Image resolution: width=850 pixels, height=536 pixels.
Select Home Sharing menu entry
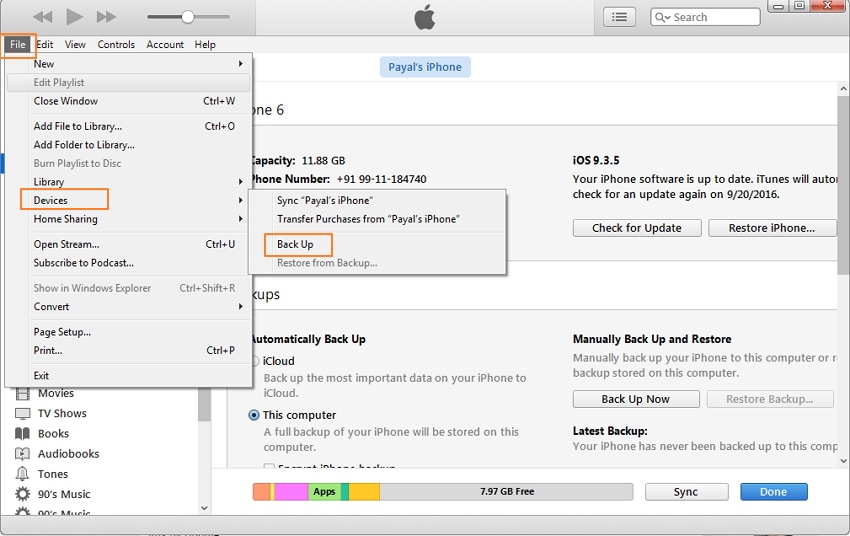click(128, 219)
